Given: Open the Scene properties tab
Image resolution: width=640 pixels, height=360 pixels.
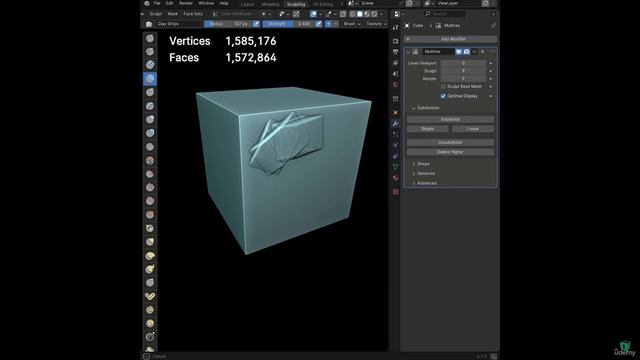Looking at the screenshot, I should pyautogui.click(x=395, y=73).
